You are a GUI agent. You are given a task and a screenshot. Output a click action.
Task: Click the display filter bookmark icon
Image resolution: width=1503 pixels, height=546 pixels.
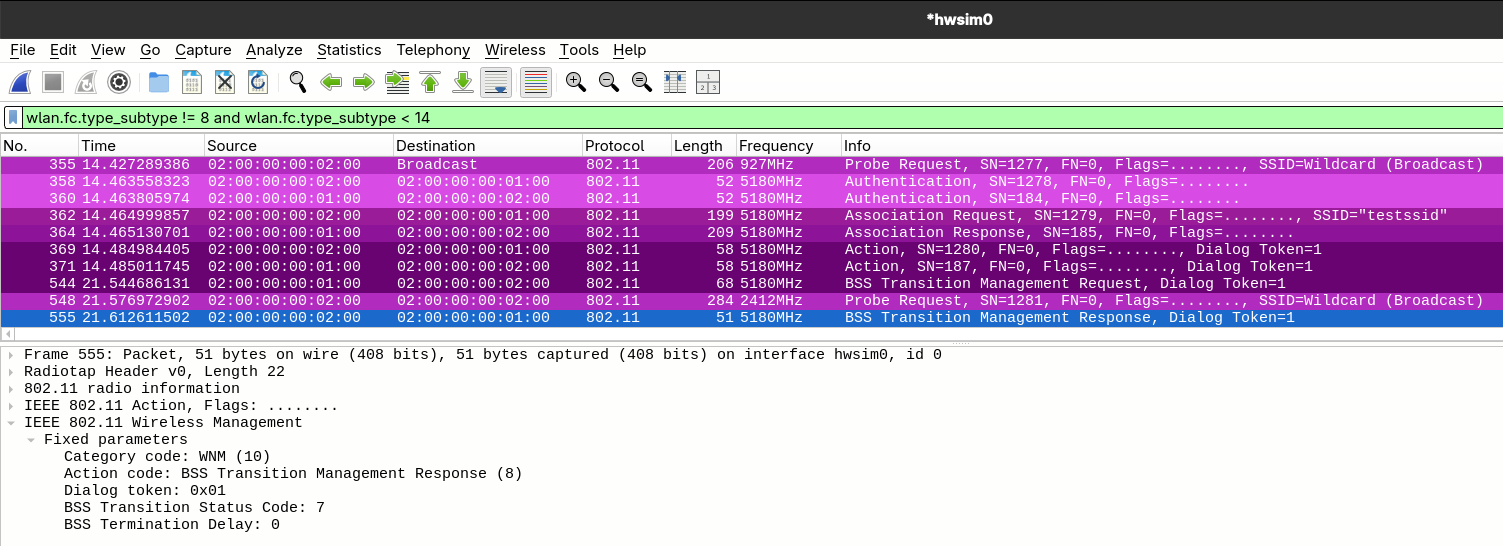(x=13, y=118)
